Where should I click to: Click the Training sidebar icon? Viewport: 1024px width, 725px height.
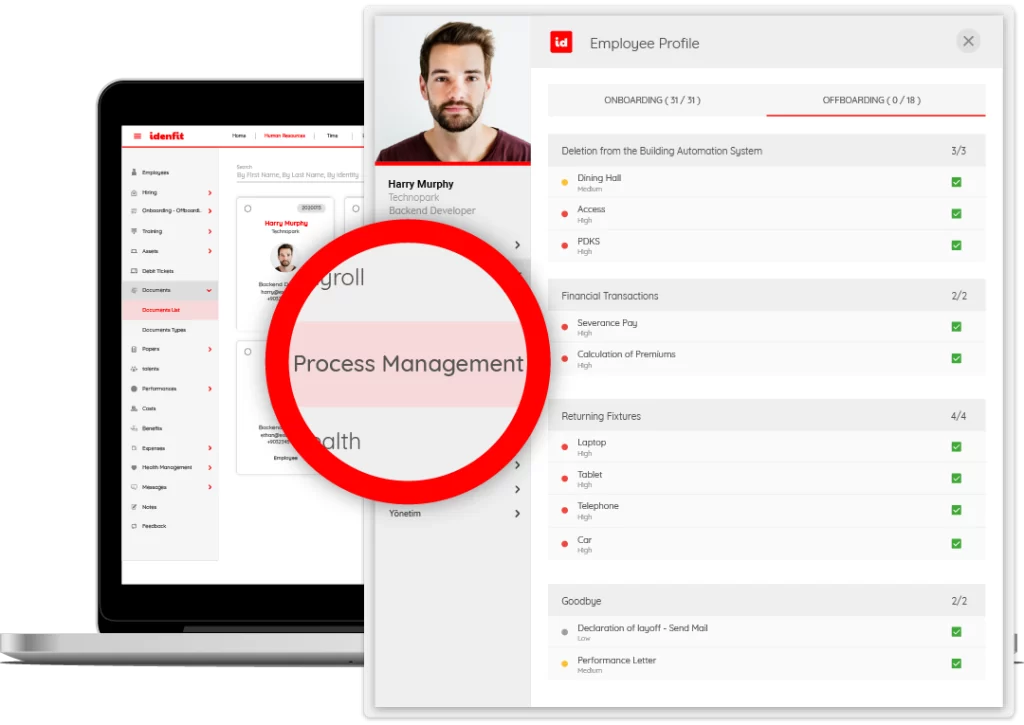tap(134, 231)
